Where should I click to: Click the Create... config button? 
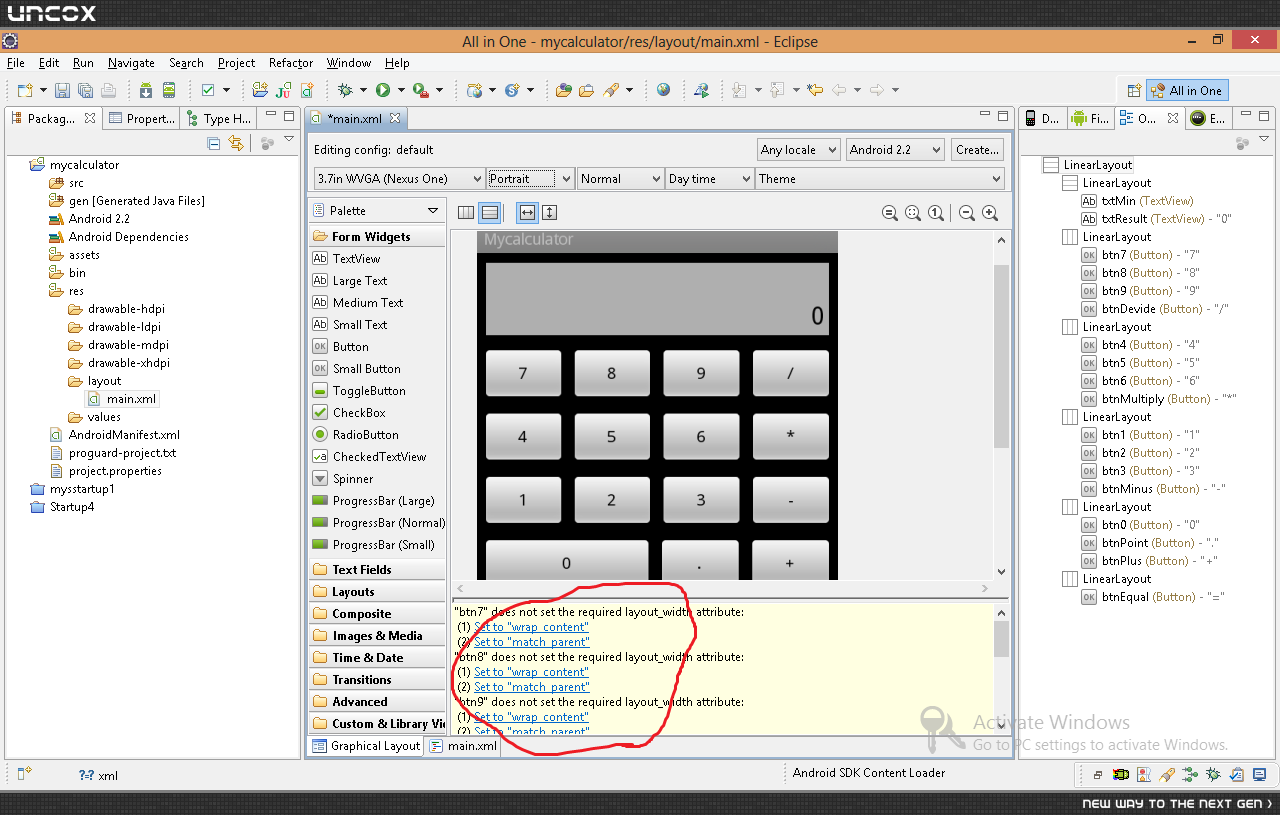click(977, 150)
